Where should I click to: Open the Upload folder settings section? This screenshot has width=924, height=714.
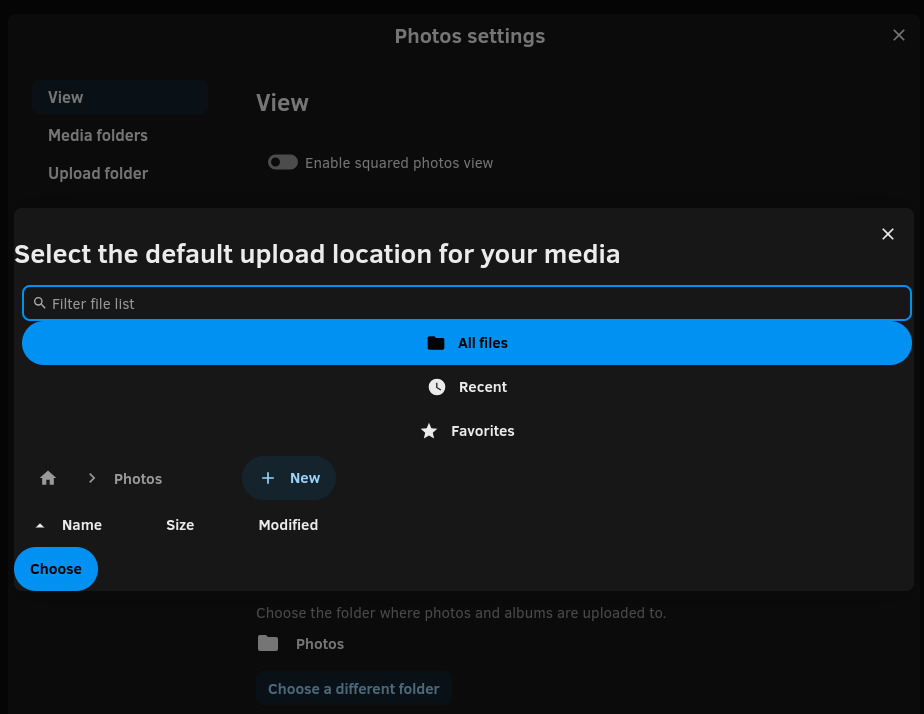(x=98, y=173)
